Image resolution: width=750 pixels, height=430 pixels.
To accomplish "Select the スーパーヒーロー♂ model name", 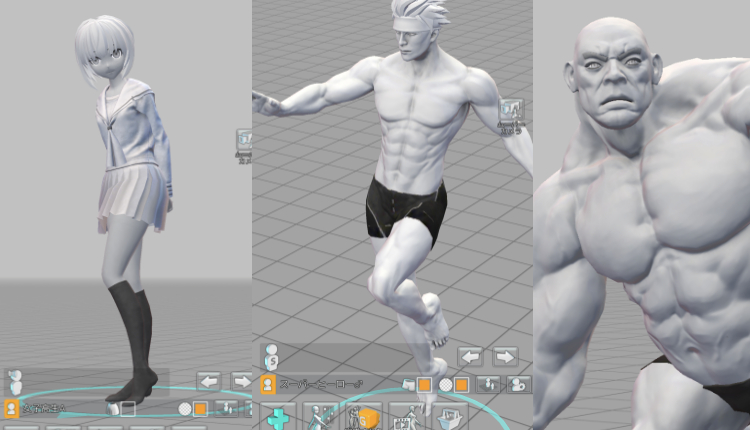I will (321, 384).
